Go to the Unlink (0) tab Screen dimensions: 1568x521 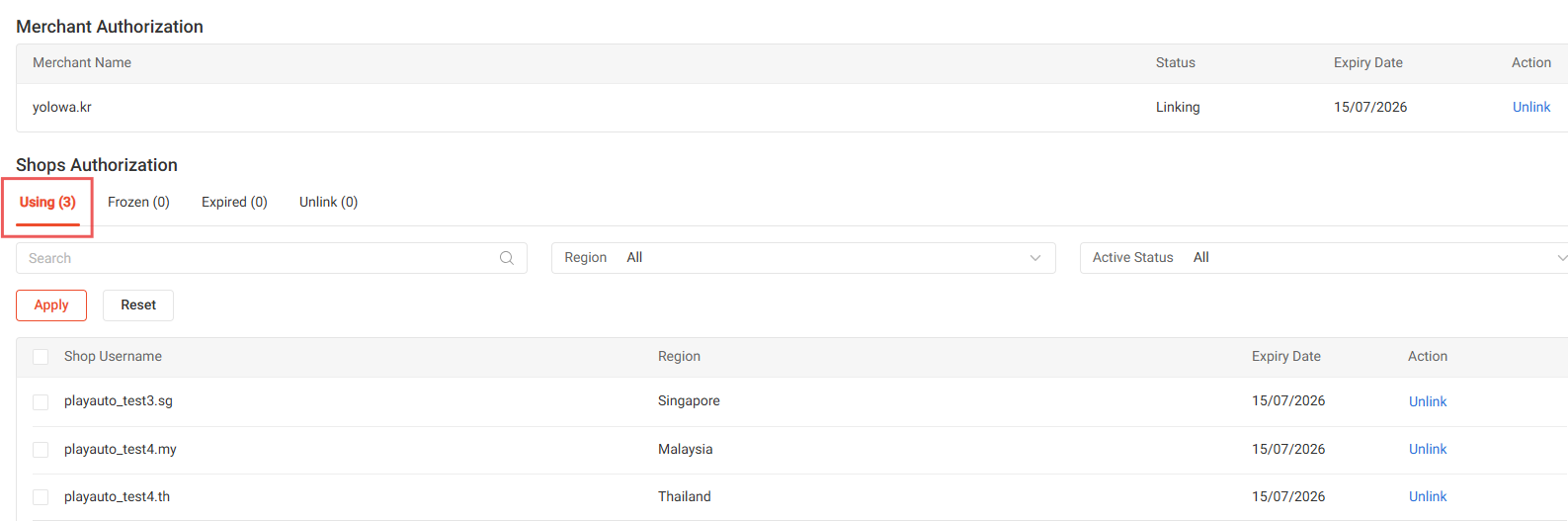(328, 202)
